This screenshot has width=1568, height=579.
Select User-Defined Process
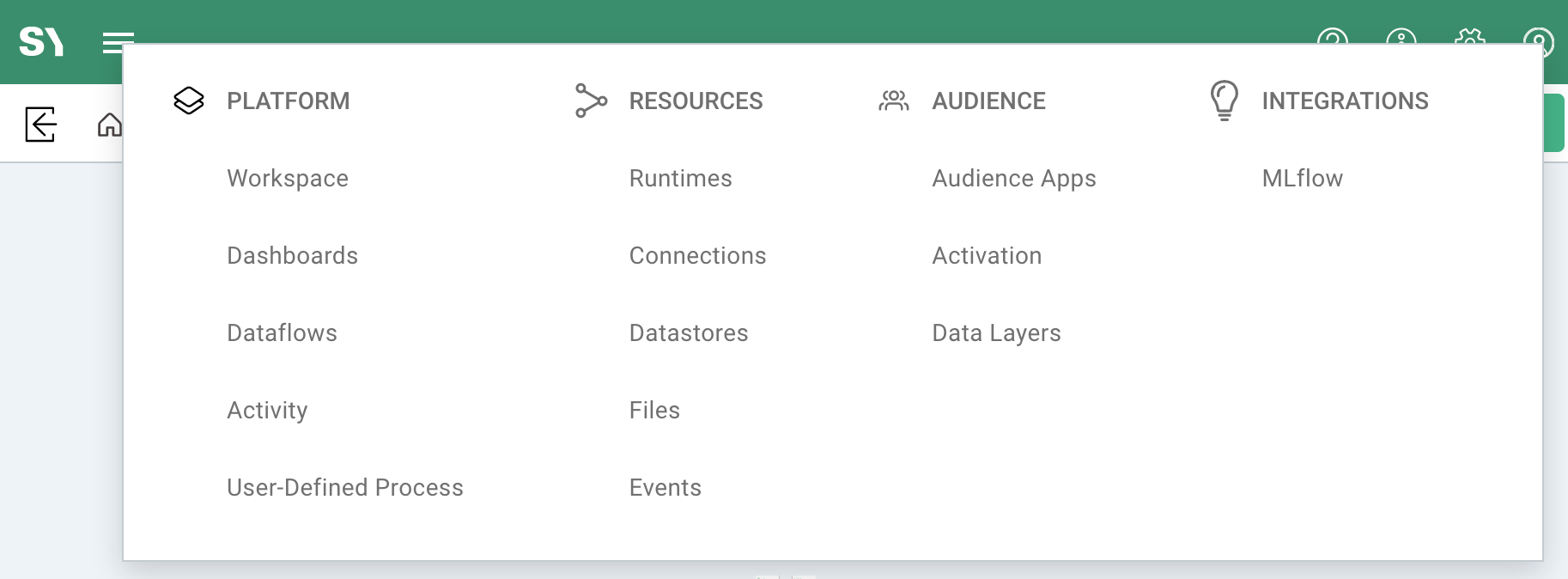(x=344, y=487)
